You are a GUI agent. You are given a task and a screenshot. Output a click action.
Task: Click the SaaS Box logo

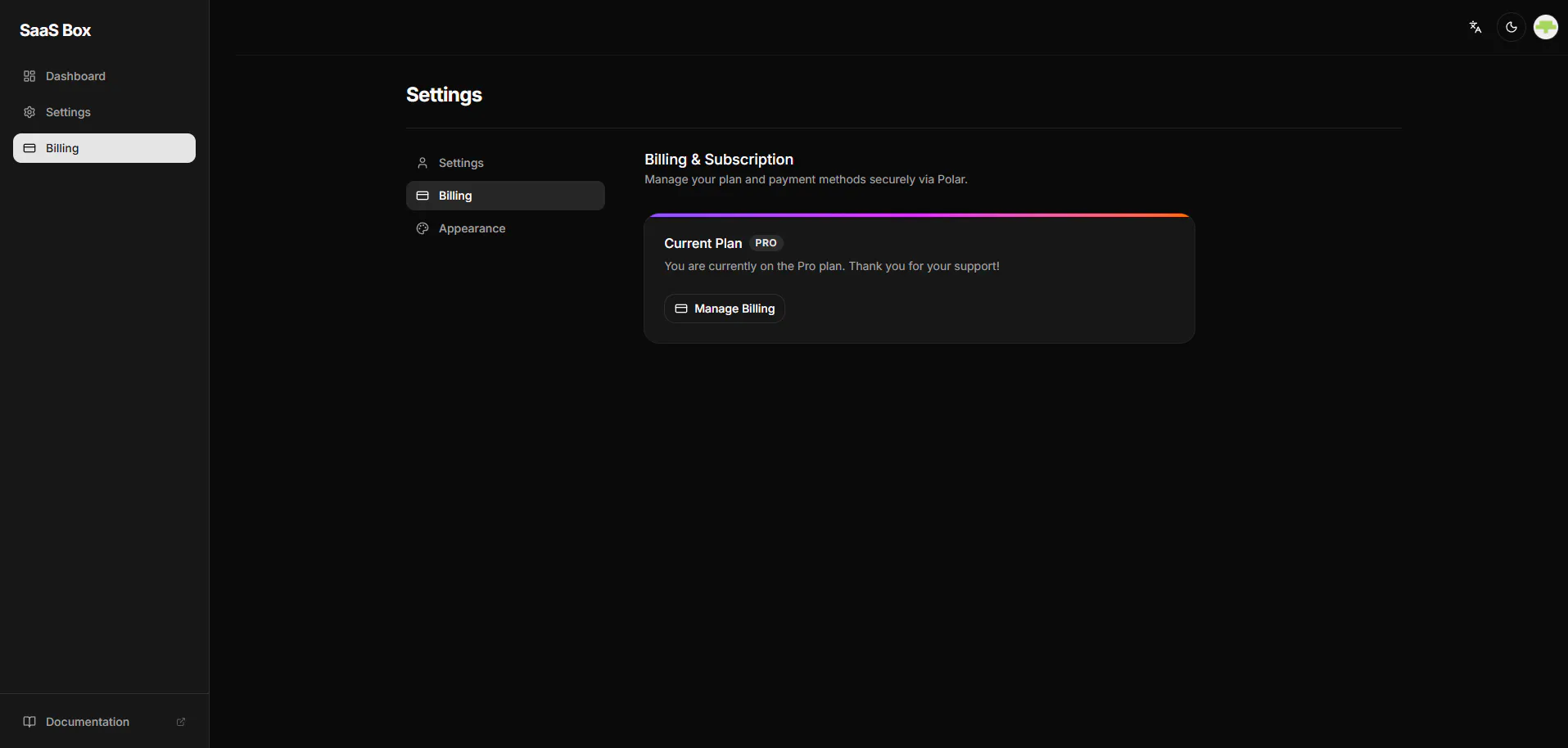pos(56,30)
